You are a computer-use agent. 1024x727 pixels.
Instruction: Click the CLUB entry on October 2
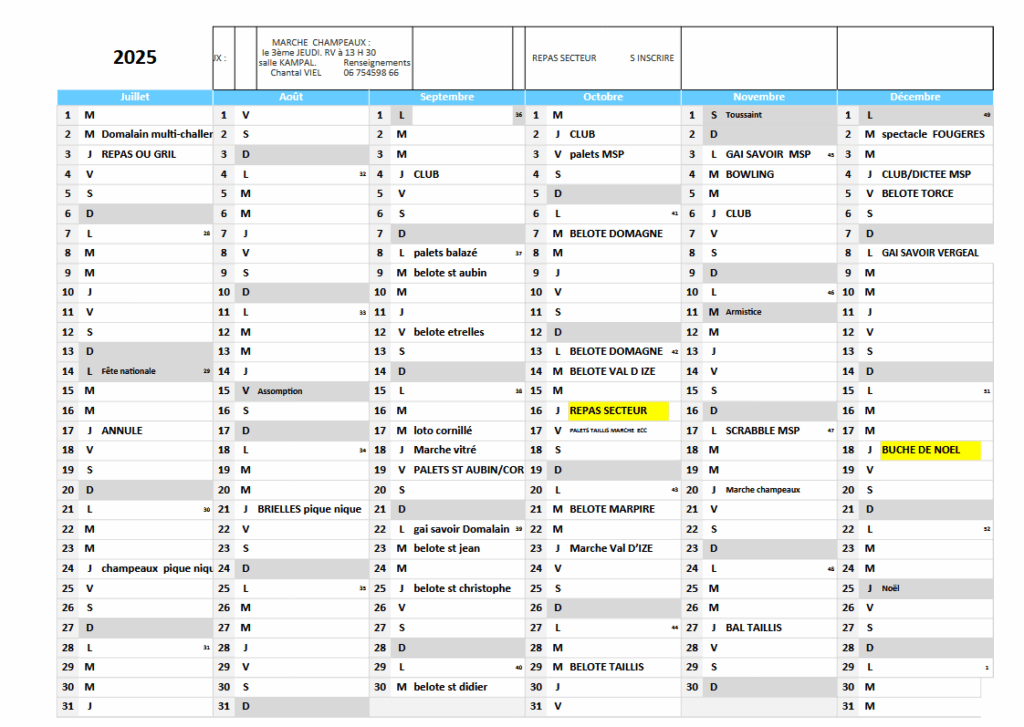[x=582, y=134]
